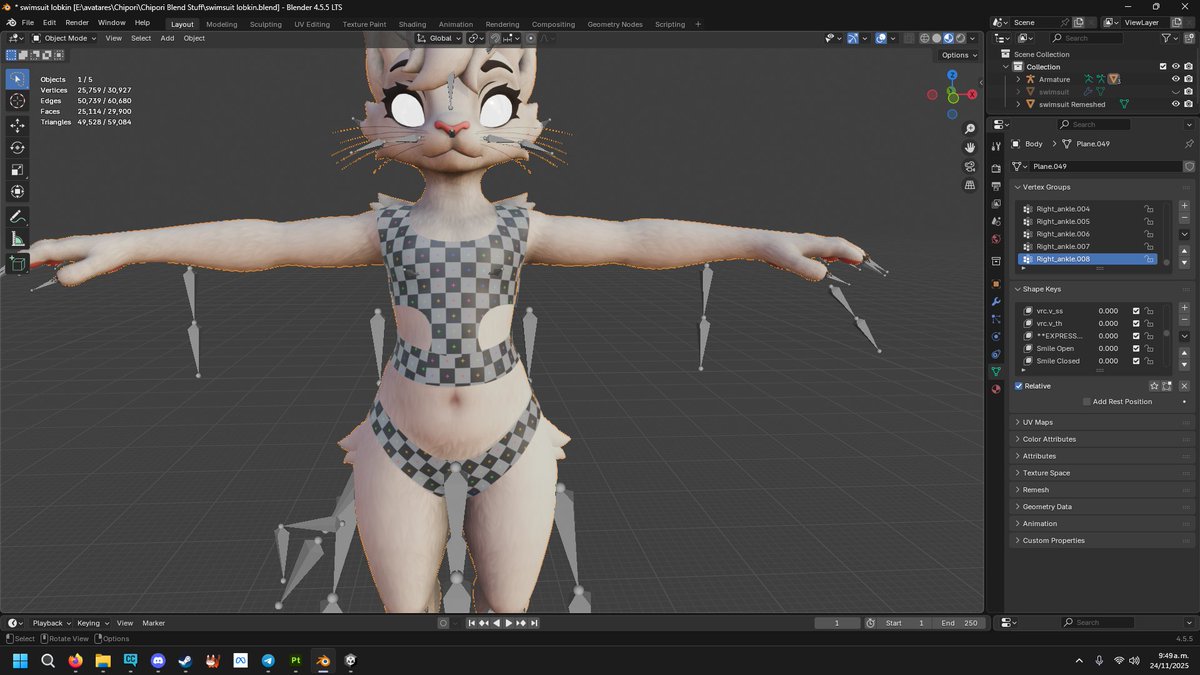Screen dimensions: 1200x675
Task: Open the Modifier Properties tab (wrench icon)
Action: click(996, 302)
